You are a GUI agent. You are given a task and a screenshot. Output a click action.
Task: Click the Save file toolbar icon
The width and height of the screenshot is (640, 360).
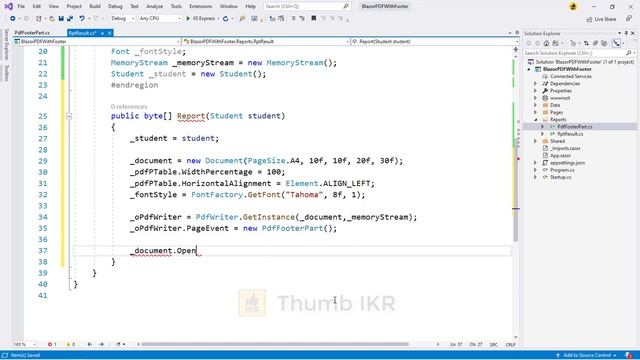pyautogui.click(x=61, y=18)
